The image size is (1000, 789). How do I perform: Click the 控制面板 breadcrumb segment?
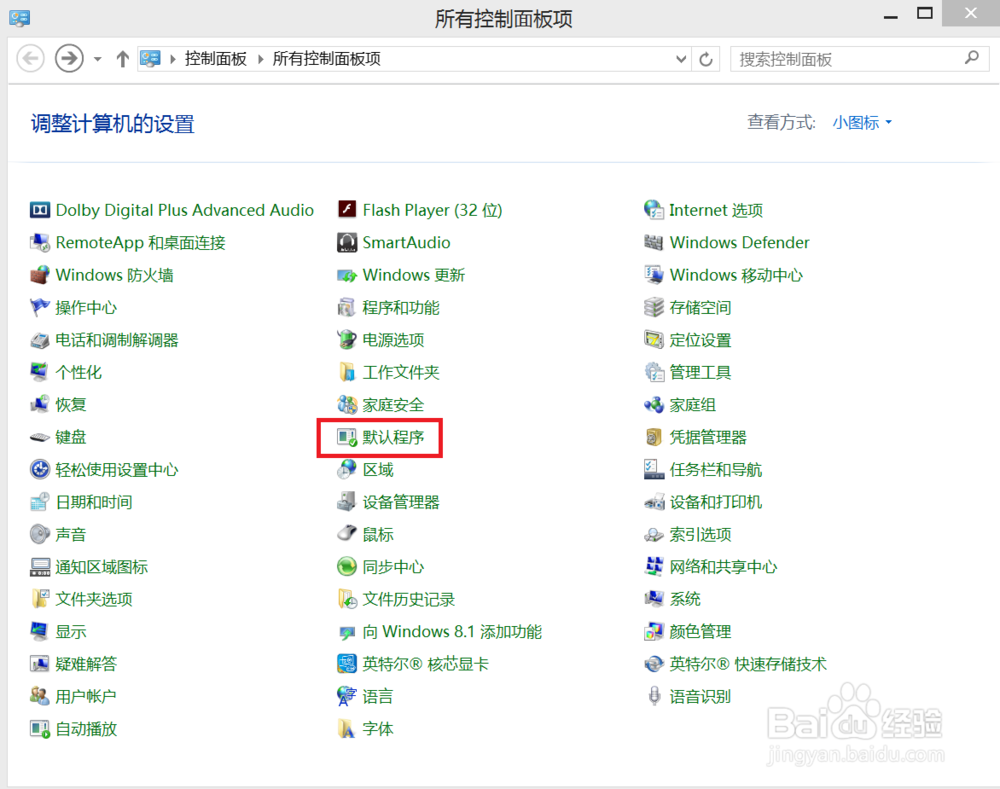point(216,59)
